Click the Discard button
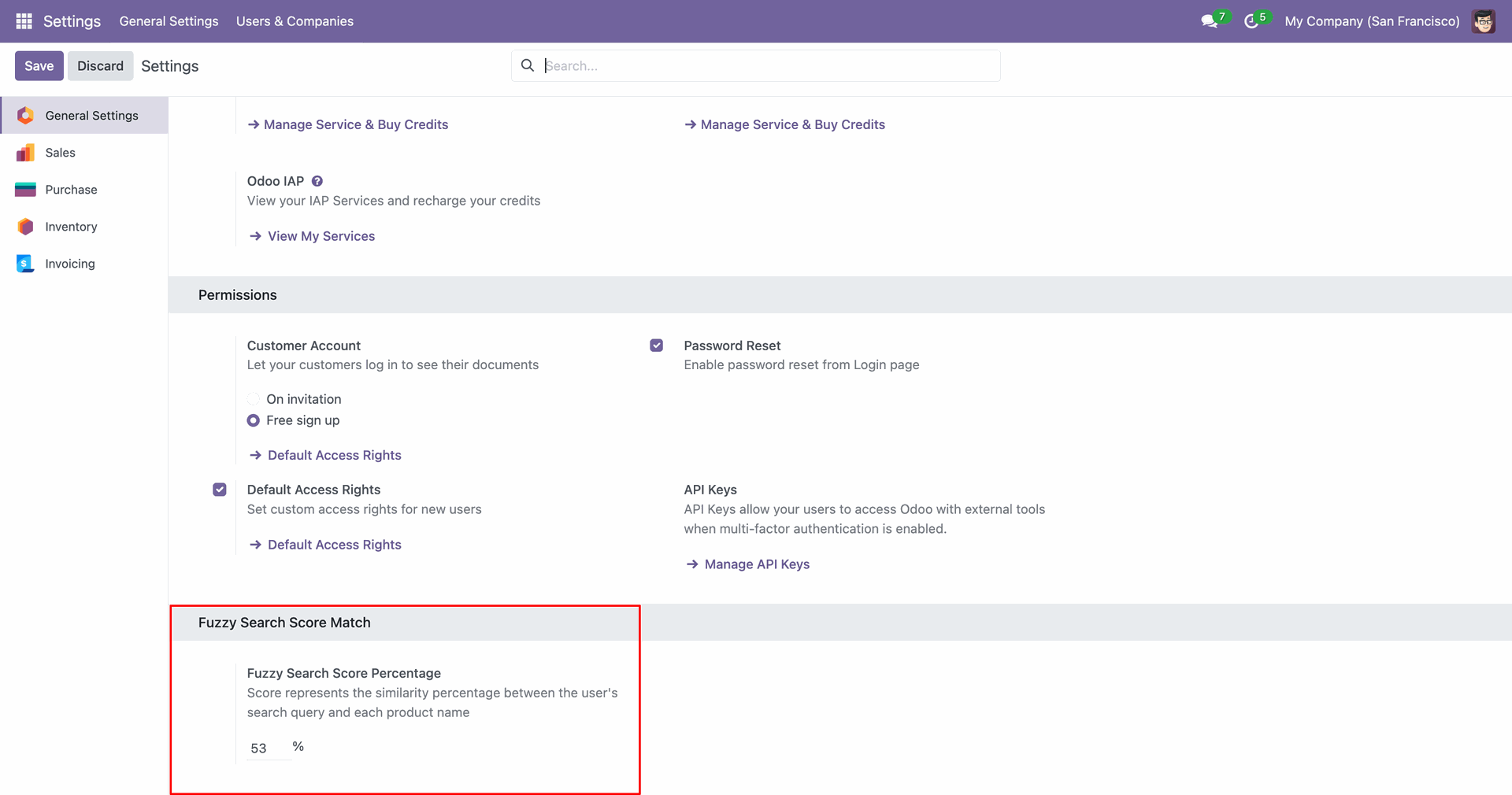 click(x=100, y=66)
